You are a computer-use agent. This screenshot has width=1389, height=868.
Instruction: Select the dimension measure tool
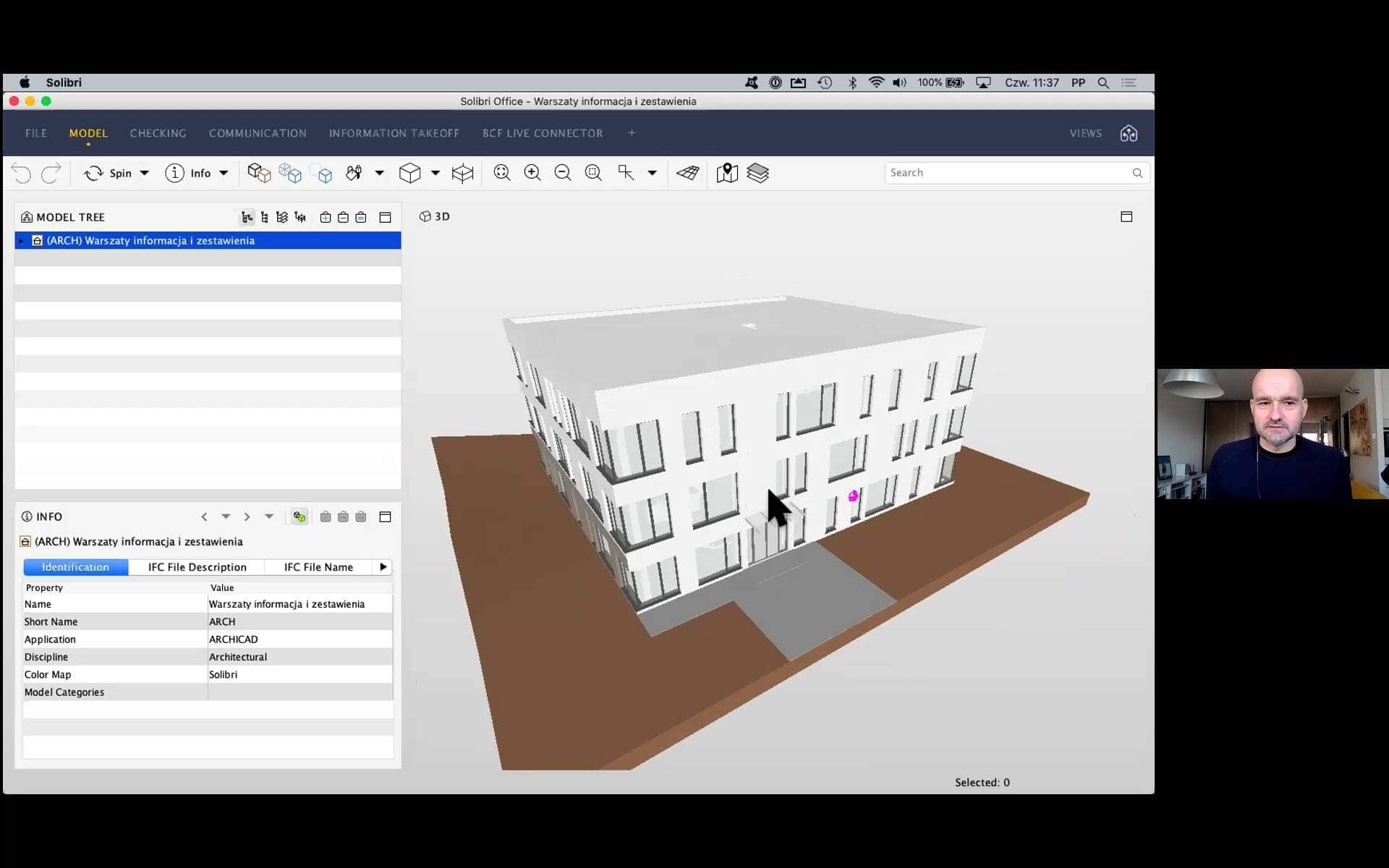[626, 173]
